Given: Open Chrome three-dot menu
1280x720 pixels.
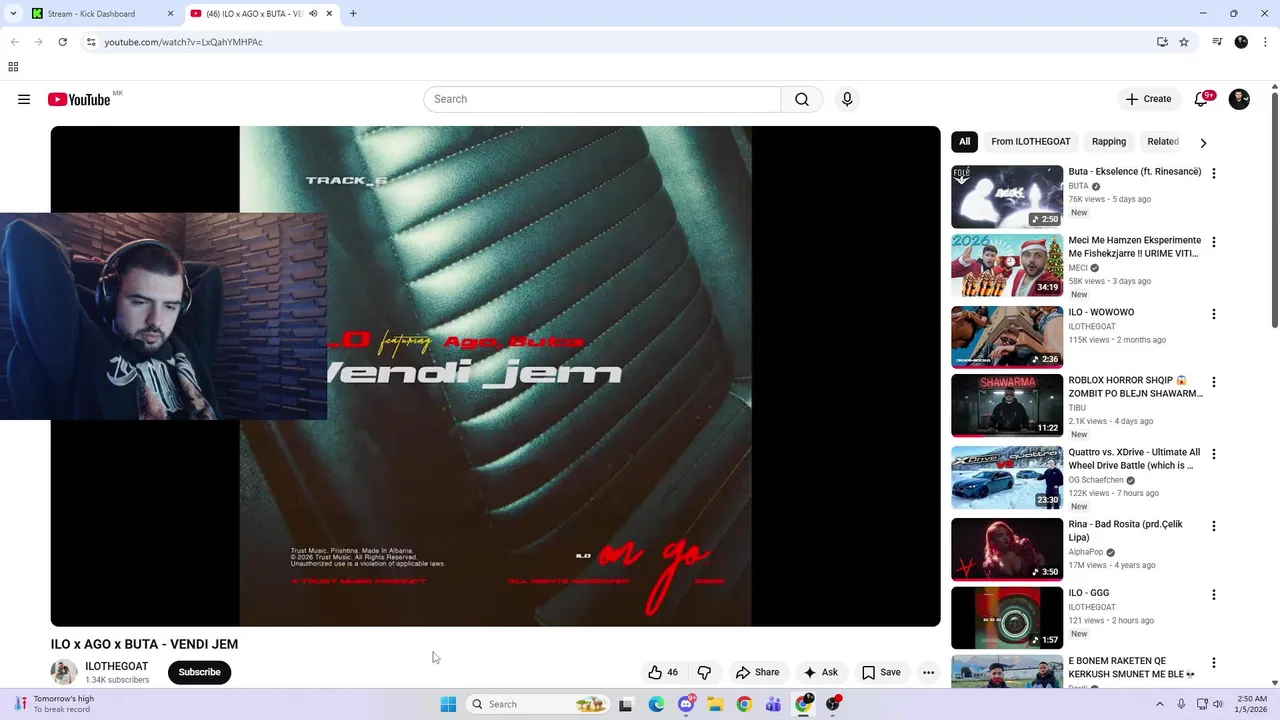Looking at the screenshot, I should [1263, 42].
